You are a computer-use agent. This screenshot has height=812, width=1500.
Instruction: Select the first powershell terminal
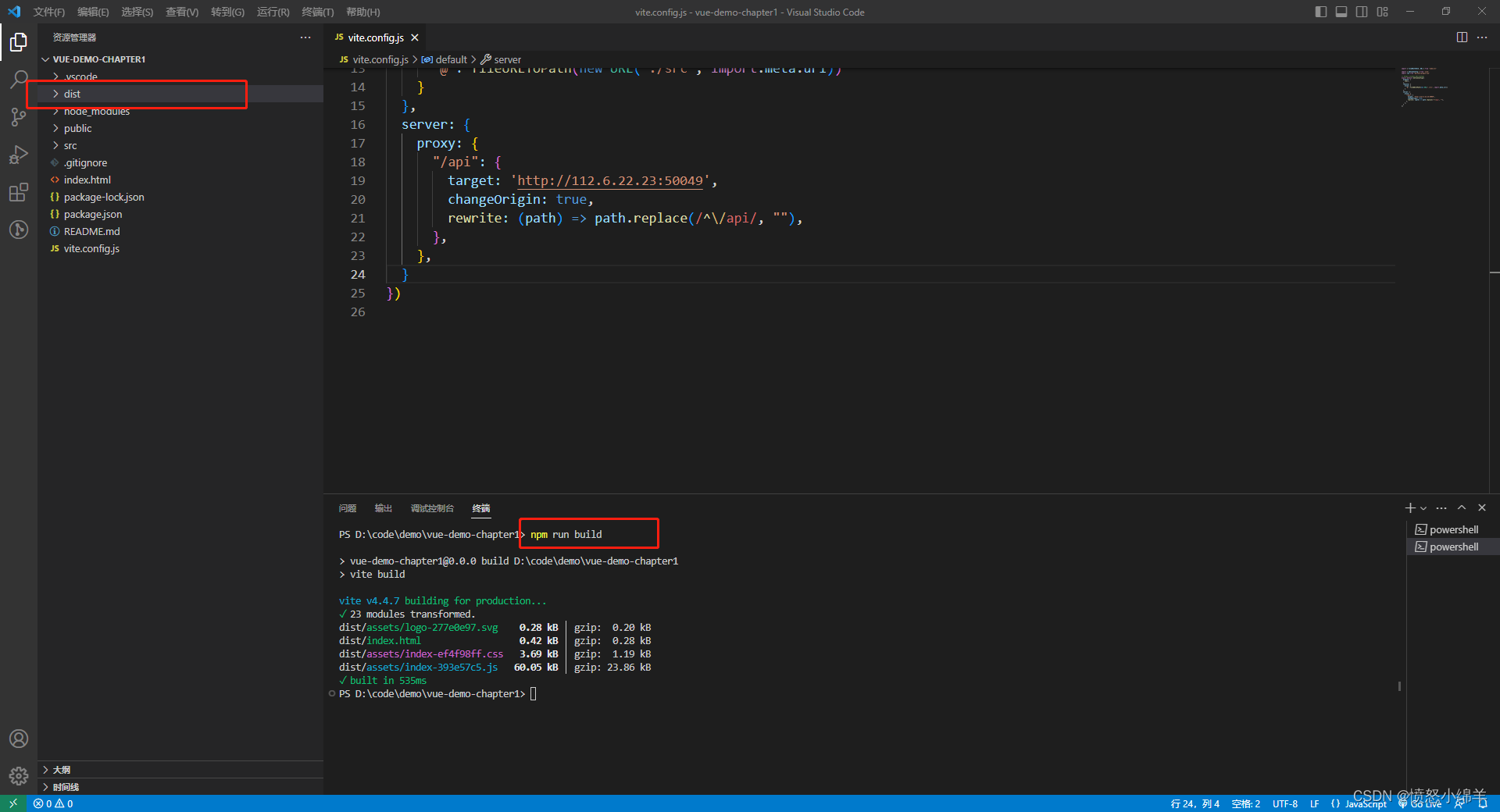pyautogui.click(x=1453, y=529)
